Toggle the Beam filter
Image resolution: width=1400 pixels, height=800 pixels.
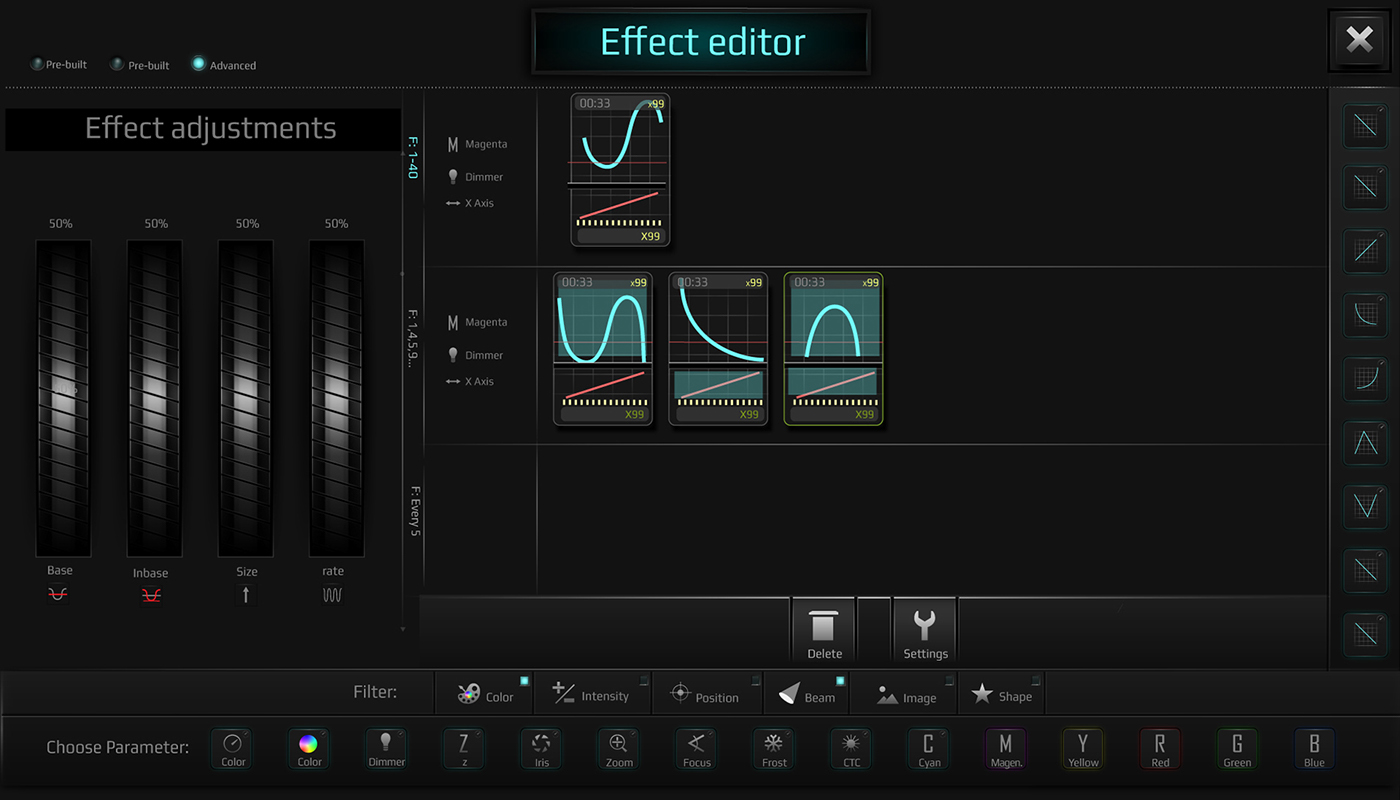807,693
